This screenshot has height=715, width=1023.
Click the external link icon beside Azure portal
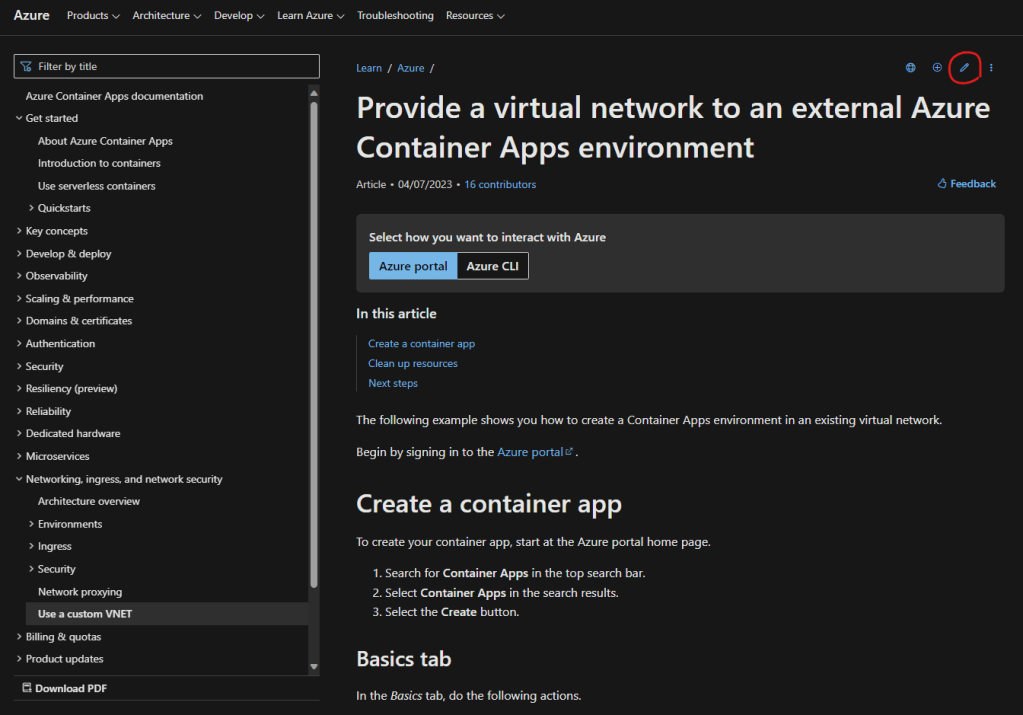(x=570, y=452)
